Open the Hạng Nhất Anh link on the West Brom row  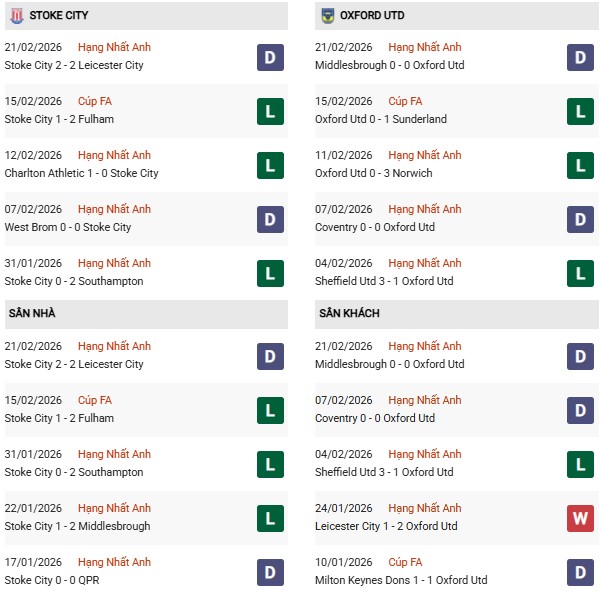click(114, 209)
